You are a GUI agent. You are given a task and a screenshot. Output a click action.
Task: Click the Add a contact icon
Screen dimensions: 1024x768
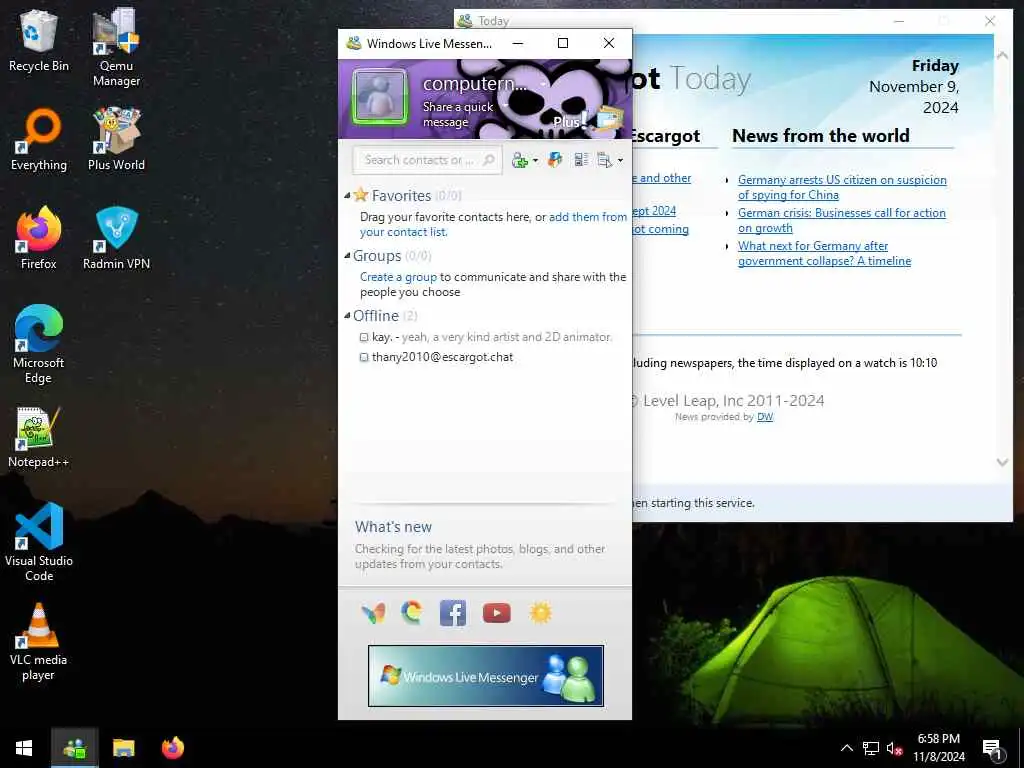tap(520, 160)
